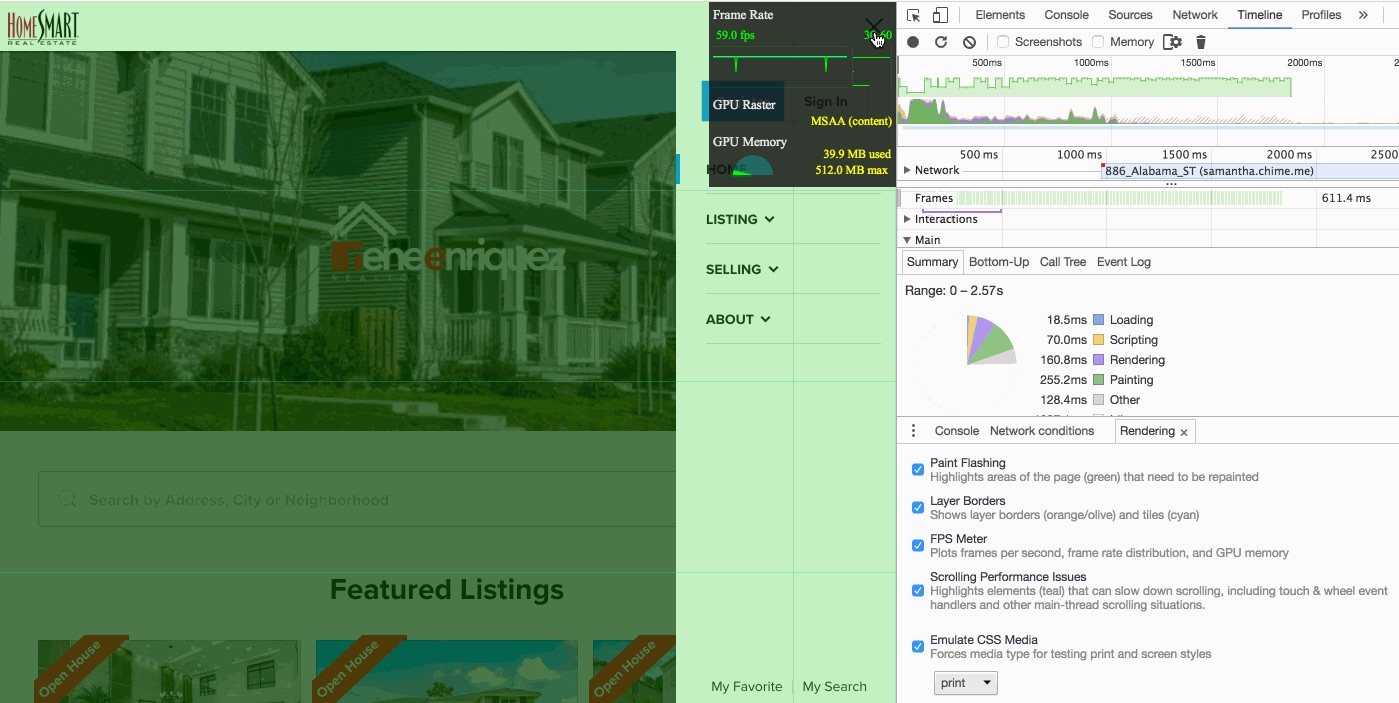Open the timeline capture settings gear
The height and width of the screenshot is (703, 1399).
coord(1172,42)
